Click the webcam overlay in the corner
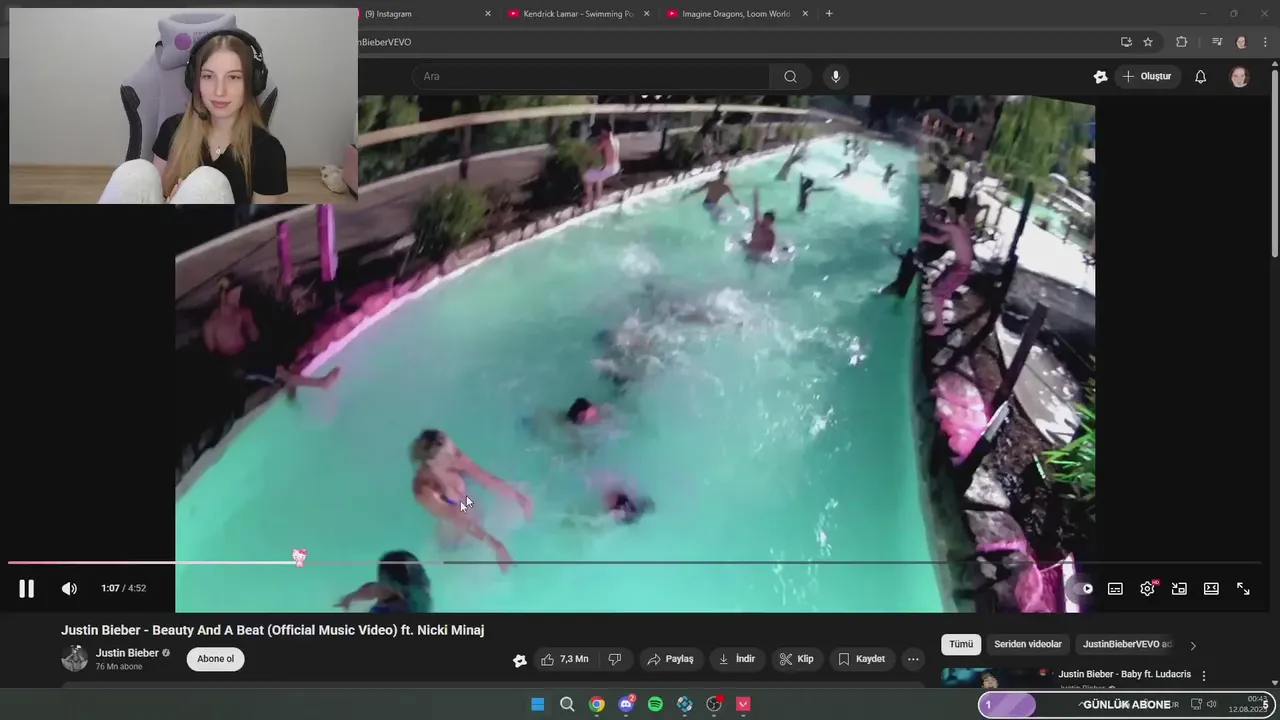Image resolution: width=1280 pixels, height=720 pixels. tap(183, 106)
